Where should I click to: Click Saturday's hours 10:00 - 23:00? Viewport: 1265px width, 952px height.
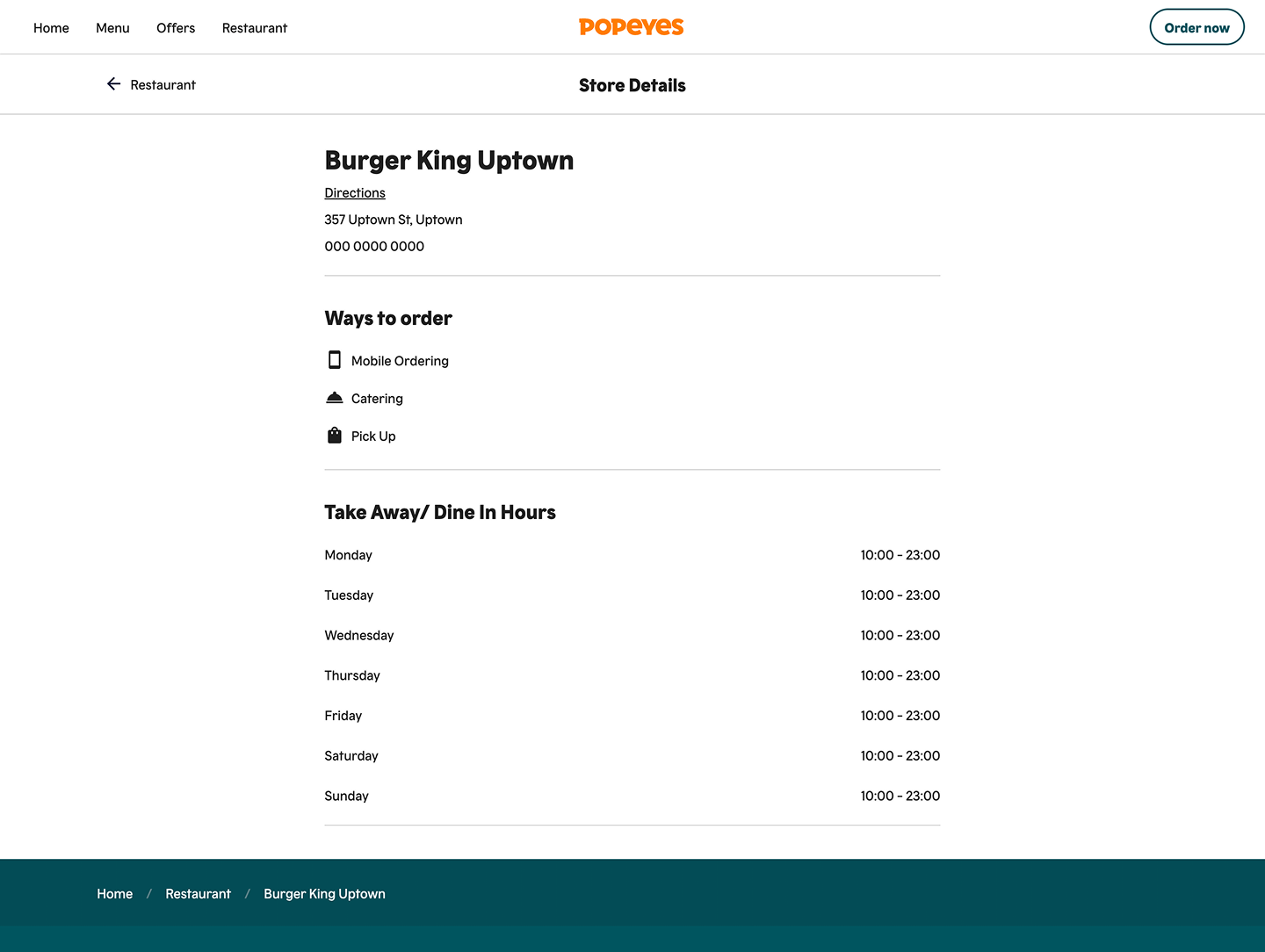point(900,756)
